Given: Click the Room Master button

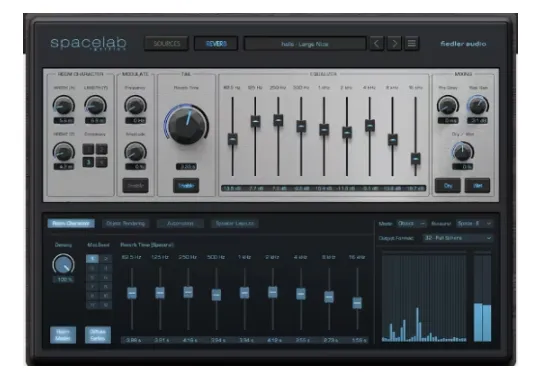Looking at the screenshot, I should pos(63,335).
